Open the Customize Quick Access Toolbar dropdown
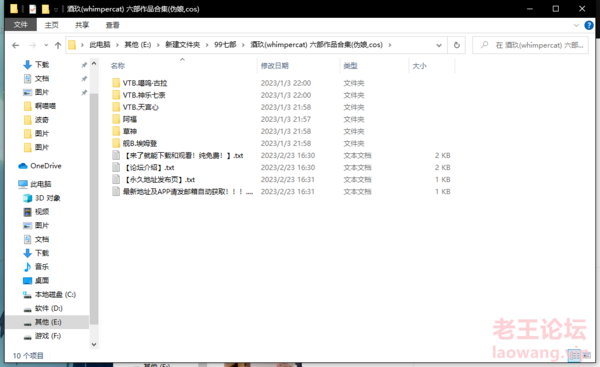Screen dimensions: 600x367 click(x=56, y=9)
